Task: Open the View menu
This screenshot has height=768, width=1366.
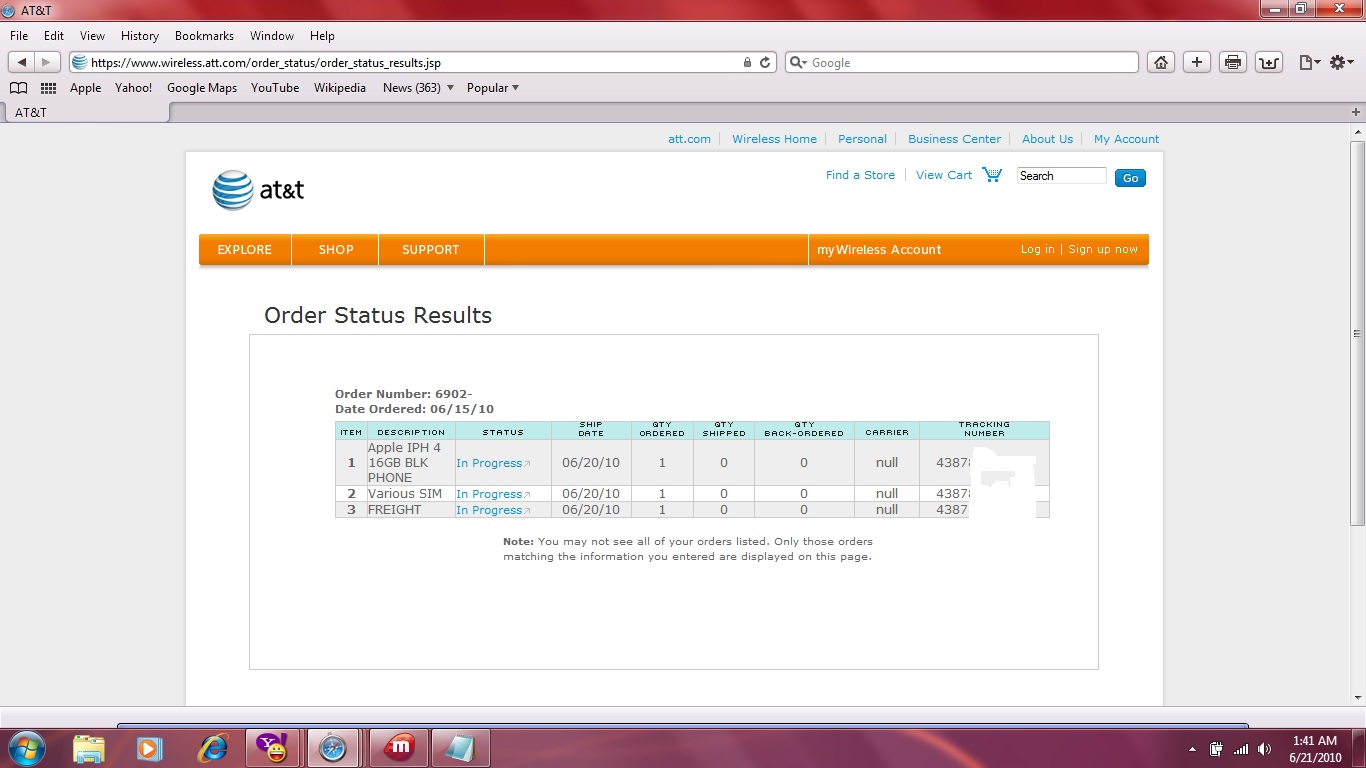Action: coord(92,36)
